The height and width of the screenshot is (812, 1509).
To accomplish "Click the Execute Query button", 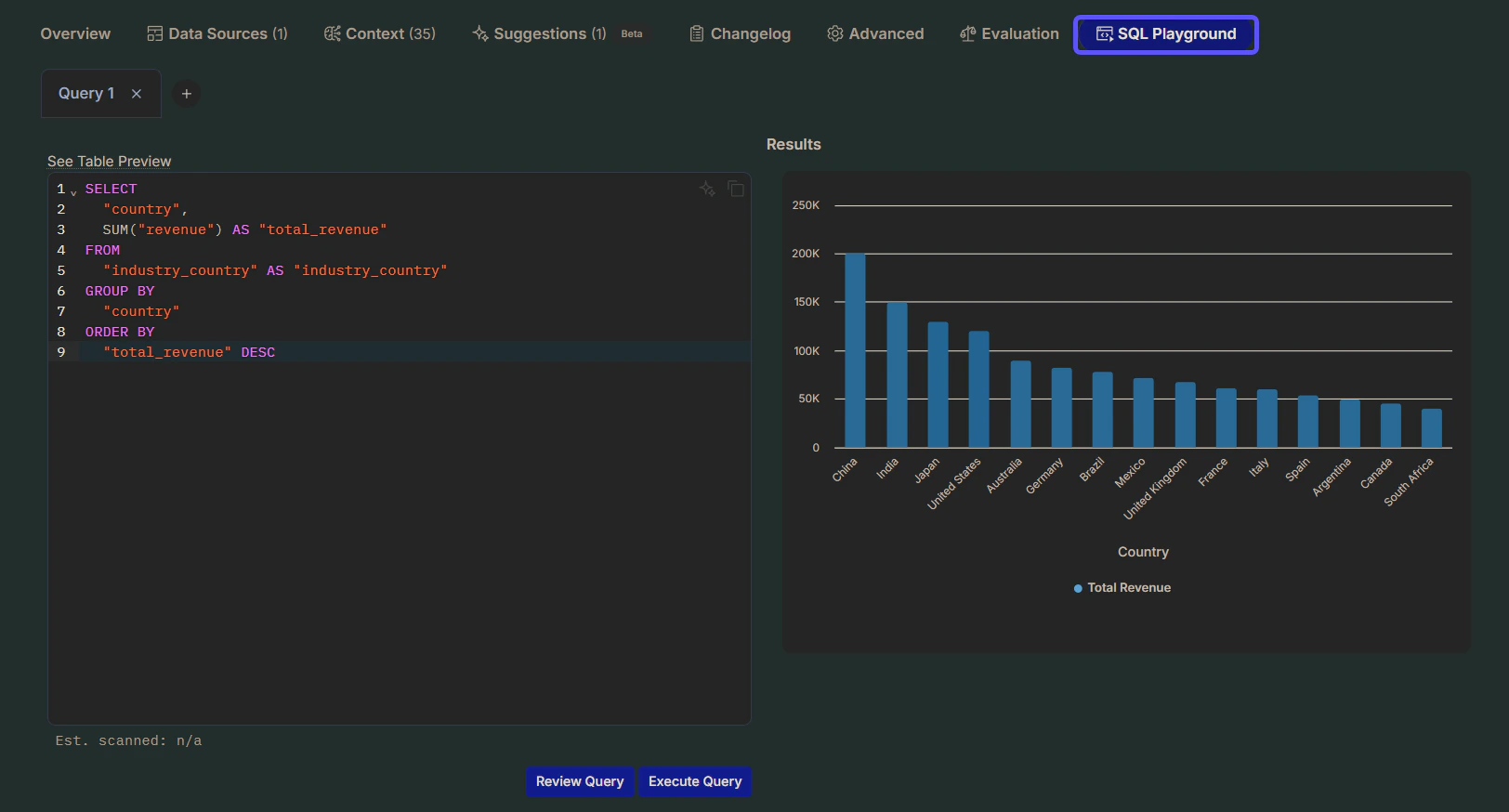I will click(x=695, y=781).
